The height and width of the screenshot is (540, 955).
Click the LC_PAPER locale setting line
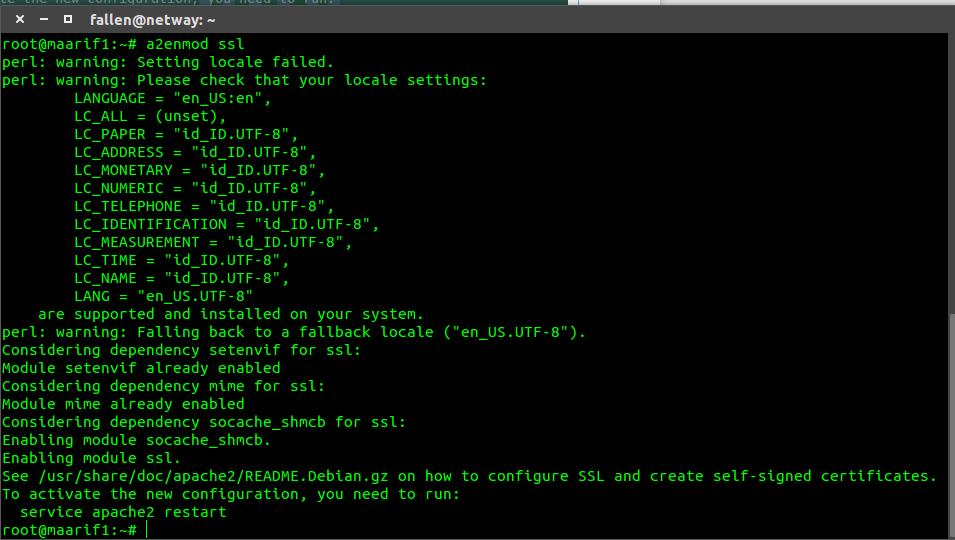click(186, 134)
